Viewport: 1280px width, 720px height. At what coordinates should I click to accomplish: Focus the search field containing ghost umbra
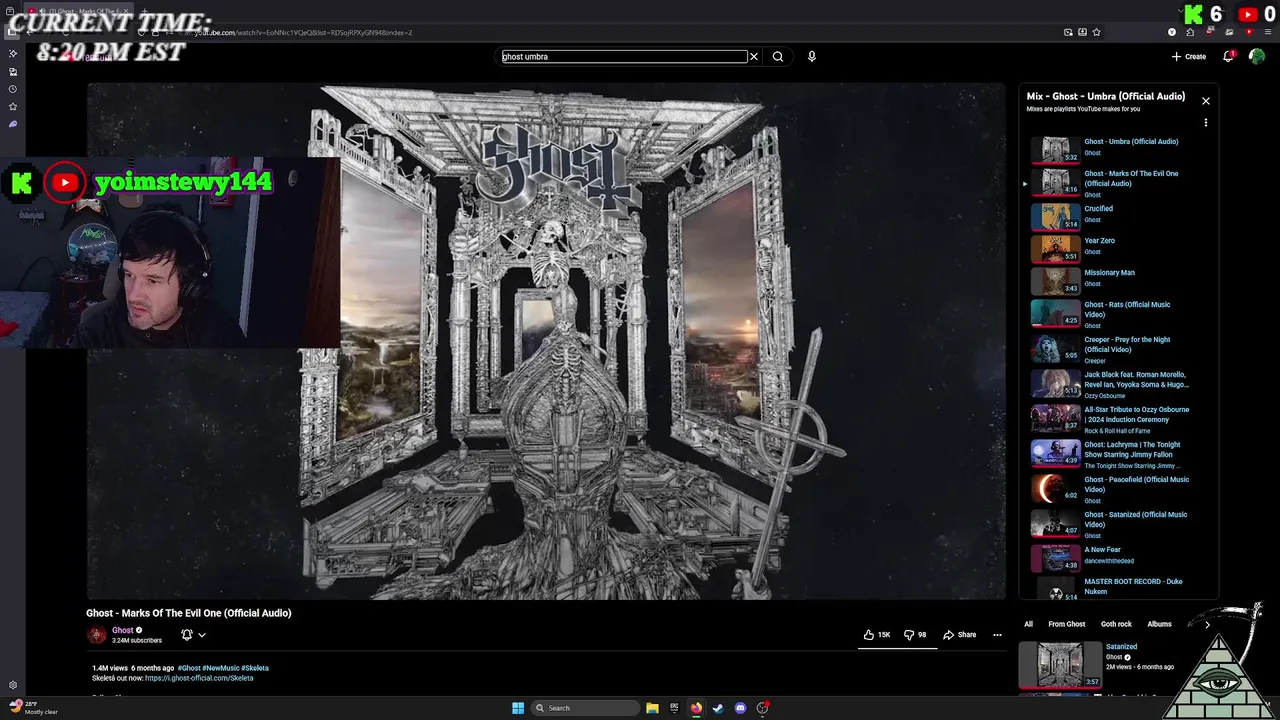point(625,57)
